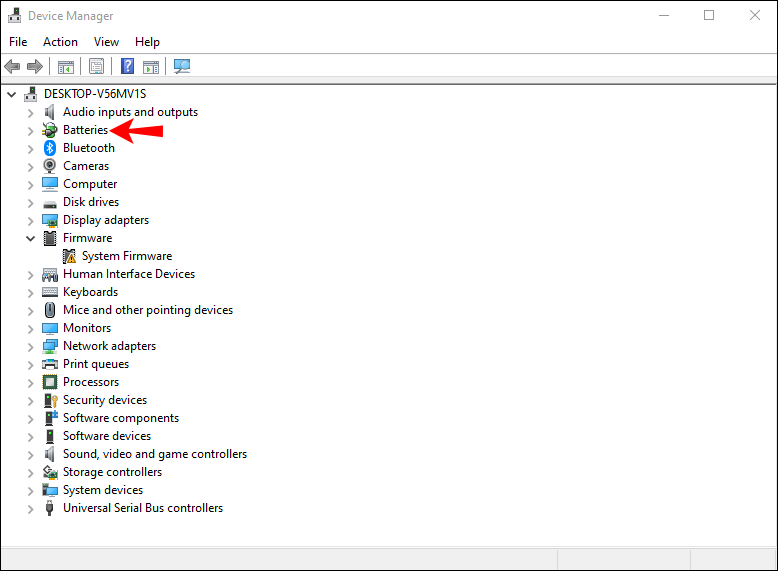Click the System Firmware warning icon

tap(69, 256)
